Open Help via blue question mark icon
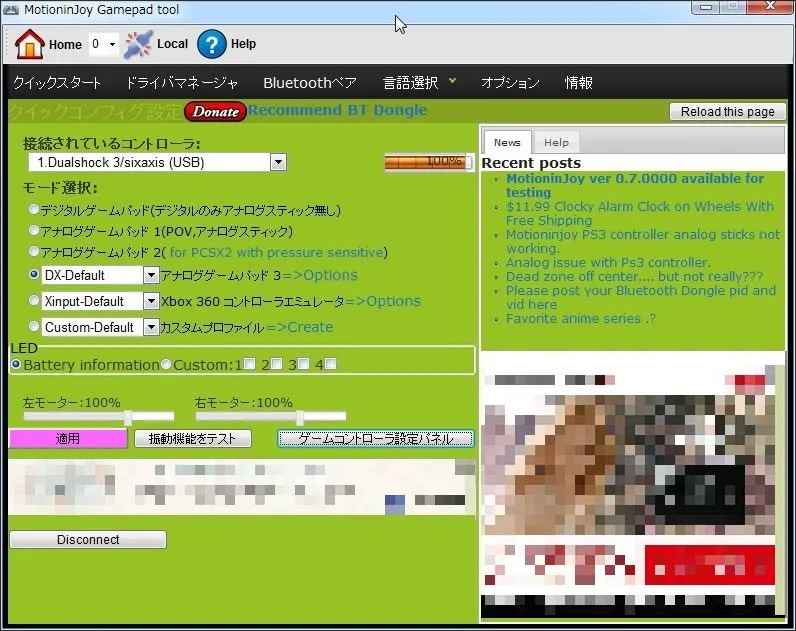 tap(211, 44)
